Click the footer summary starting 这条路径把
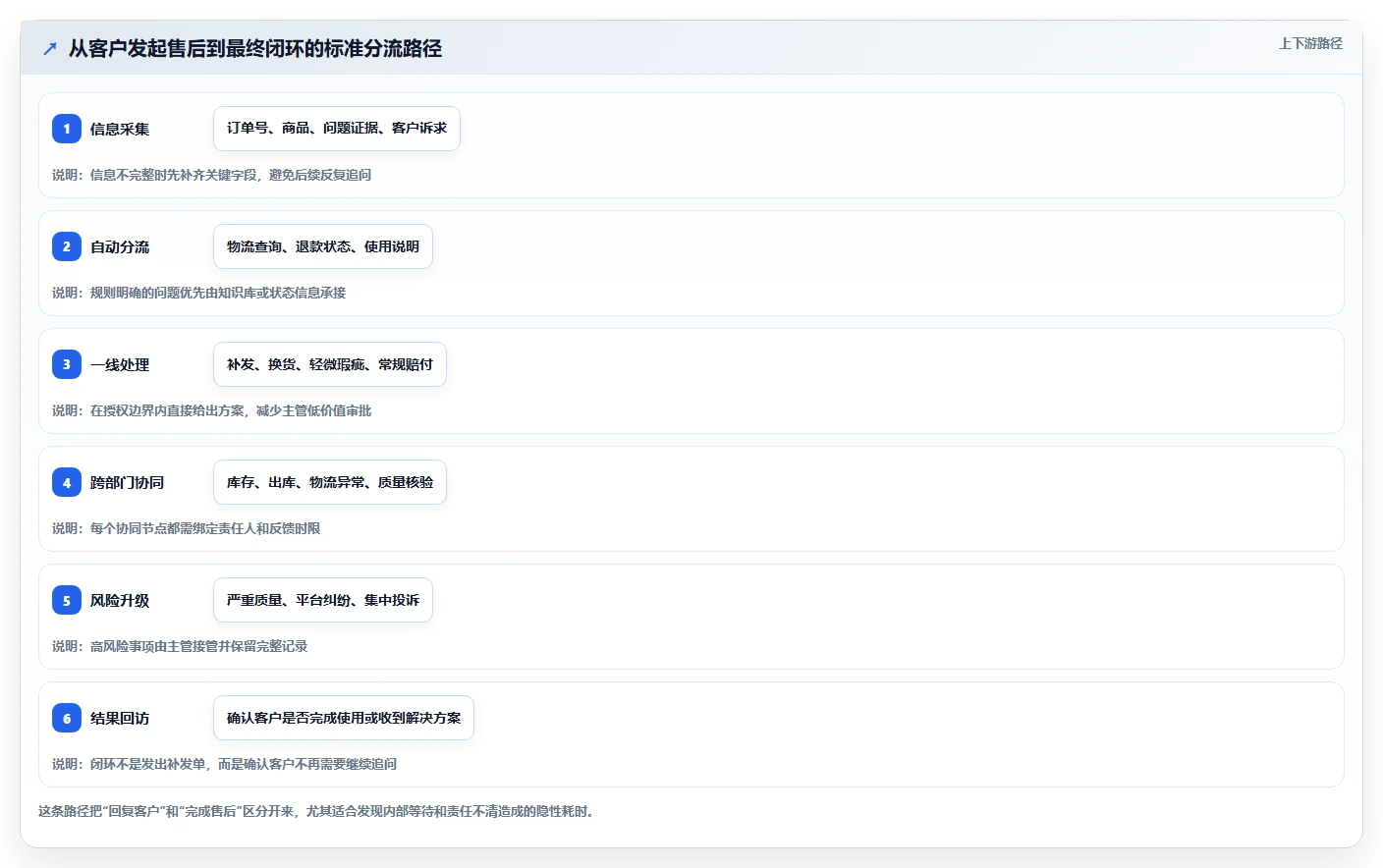Screen dimensions: 1383x868 (x=318, y=811)
